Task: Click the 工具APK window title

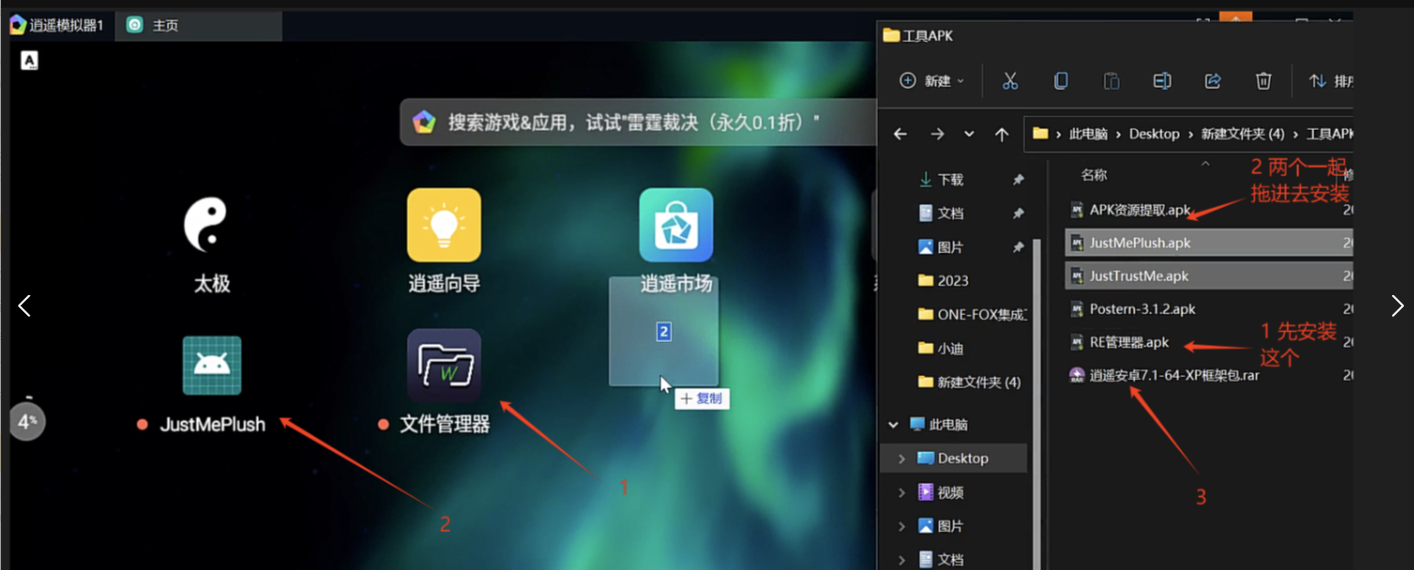Action: pyautogui.click(x=927, y=36)
